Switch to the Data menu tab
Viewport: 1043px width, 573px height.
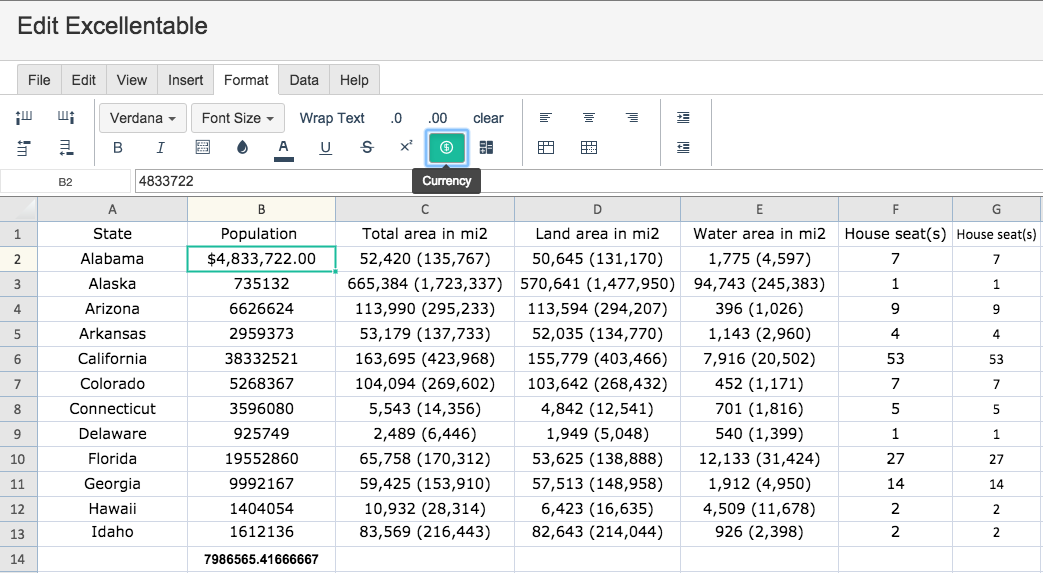click(x=304, y=80)
